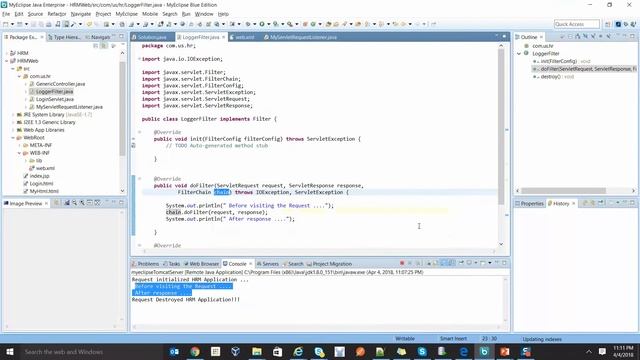Collapse the WEB-INF folder node
Image resolution: width=640 pixels, height=360 pixels.
tap(19, 153)
